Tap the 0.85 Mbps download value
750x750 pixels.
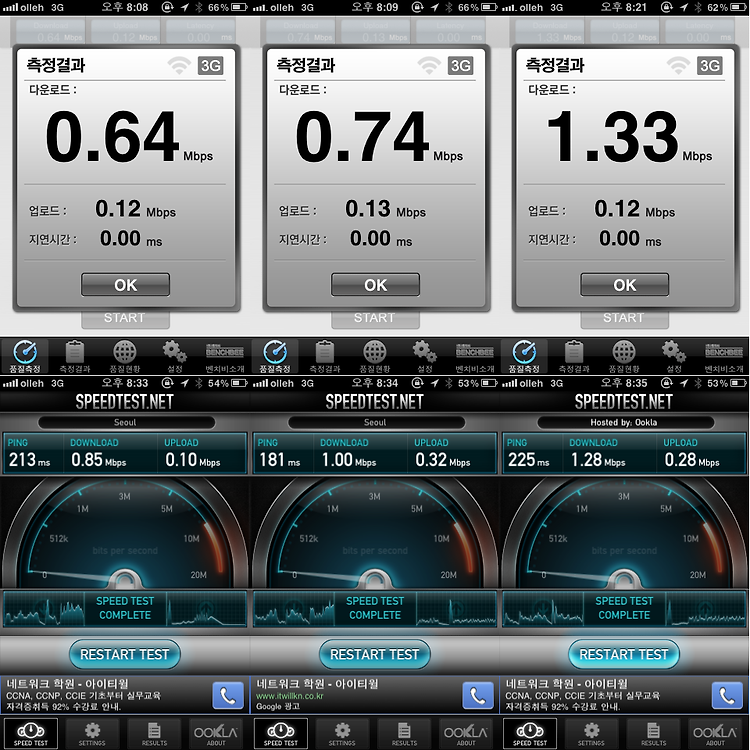point(99,460)
